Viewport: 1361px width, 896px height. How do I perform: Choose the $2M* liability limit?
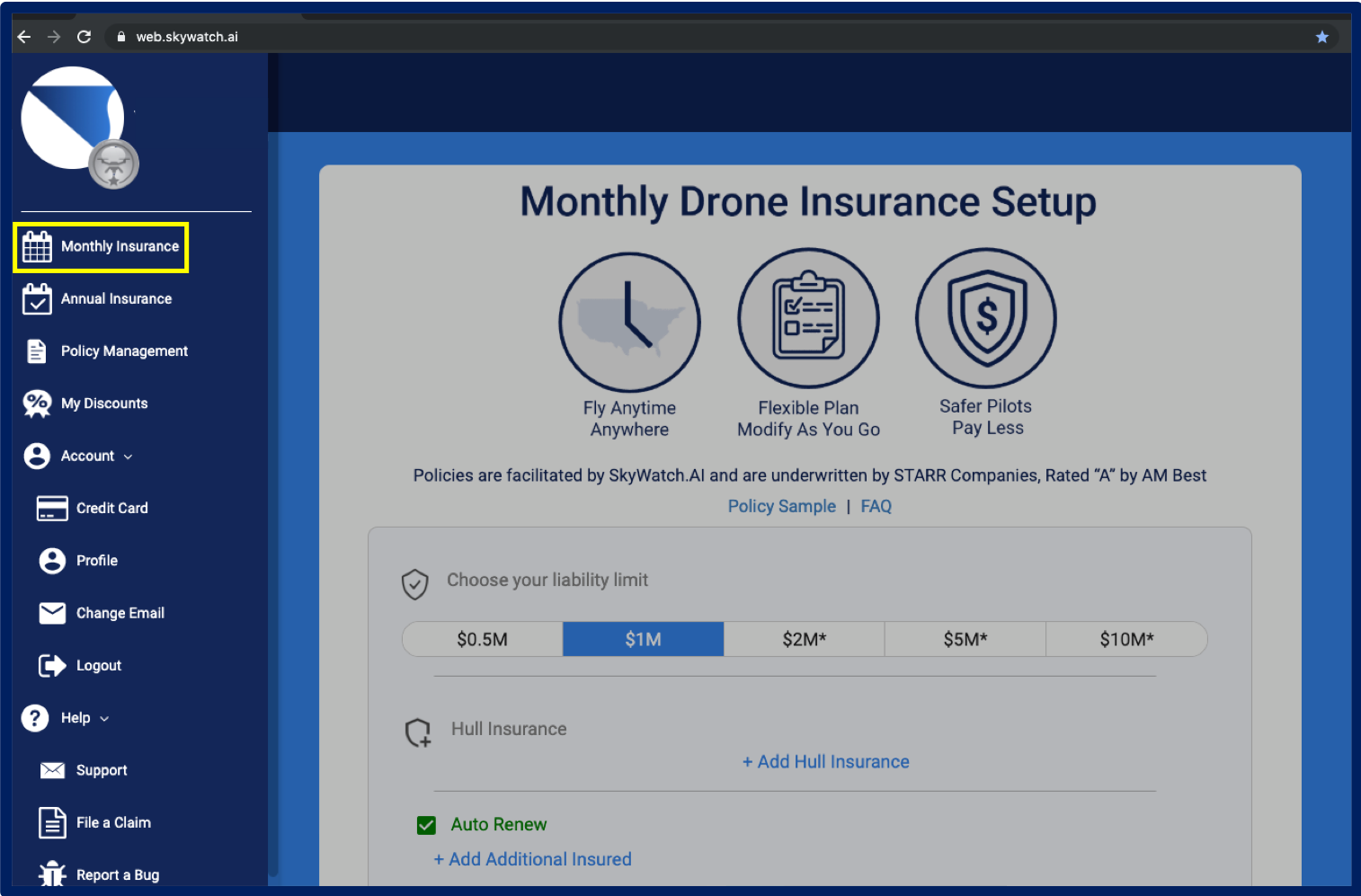805,639
